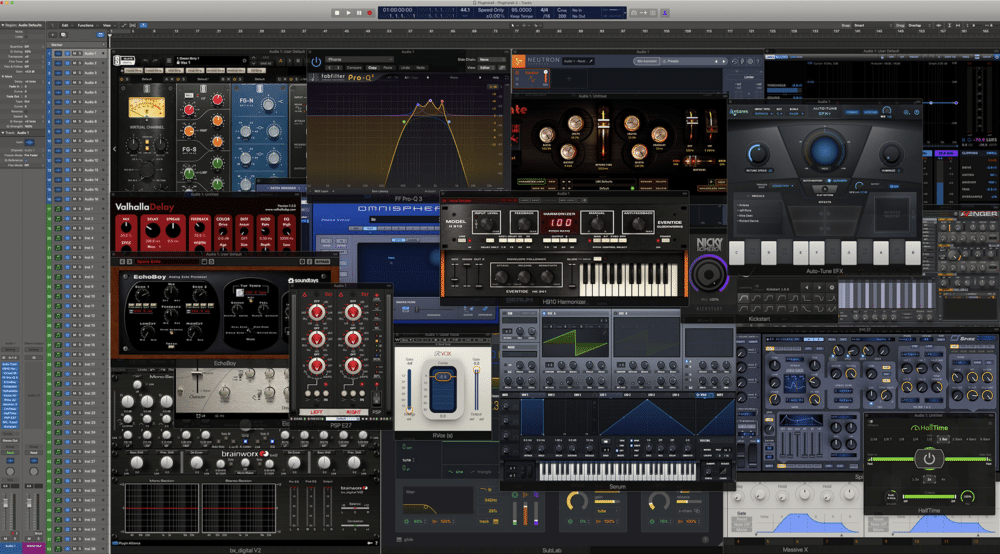Click the Kickstart purple mix knob

click(708, 275)
